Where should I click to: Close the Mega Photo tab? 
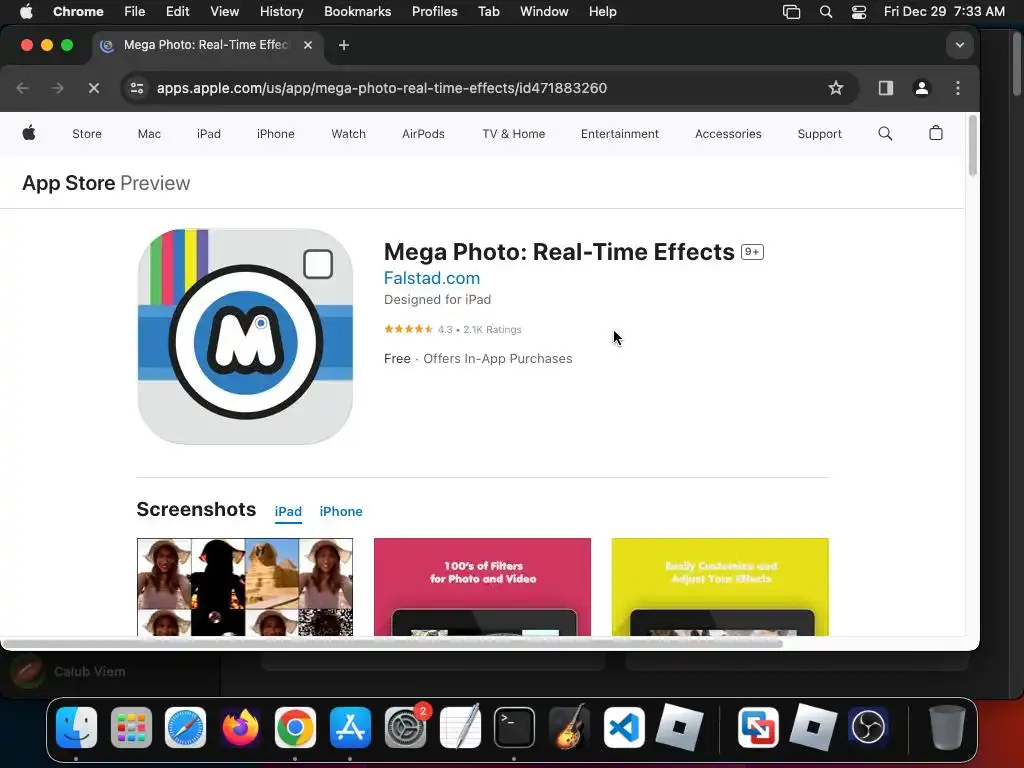(x=308, y=45)
